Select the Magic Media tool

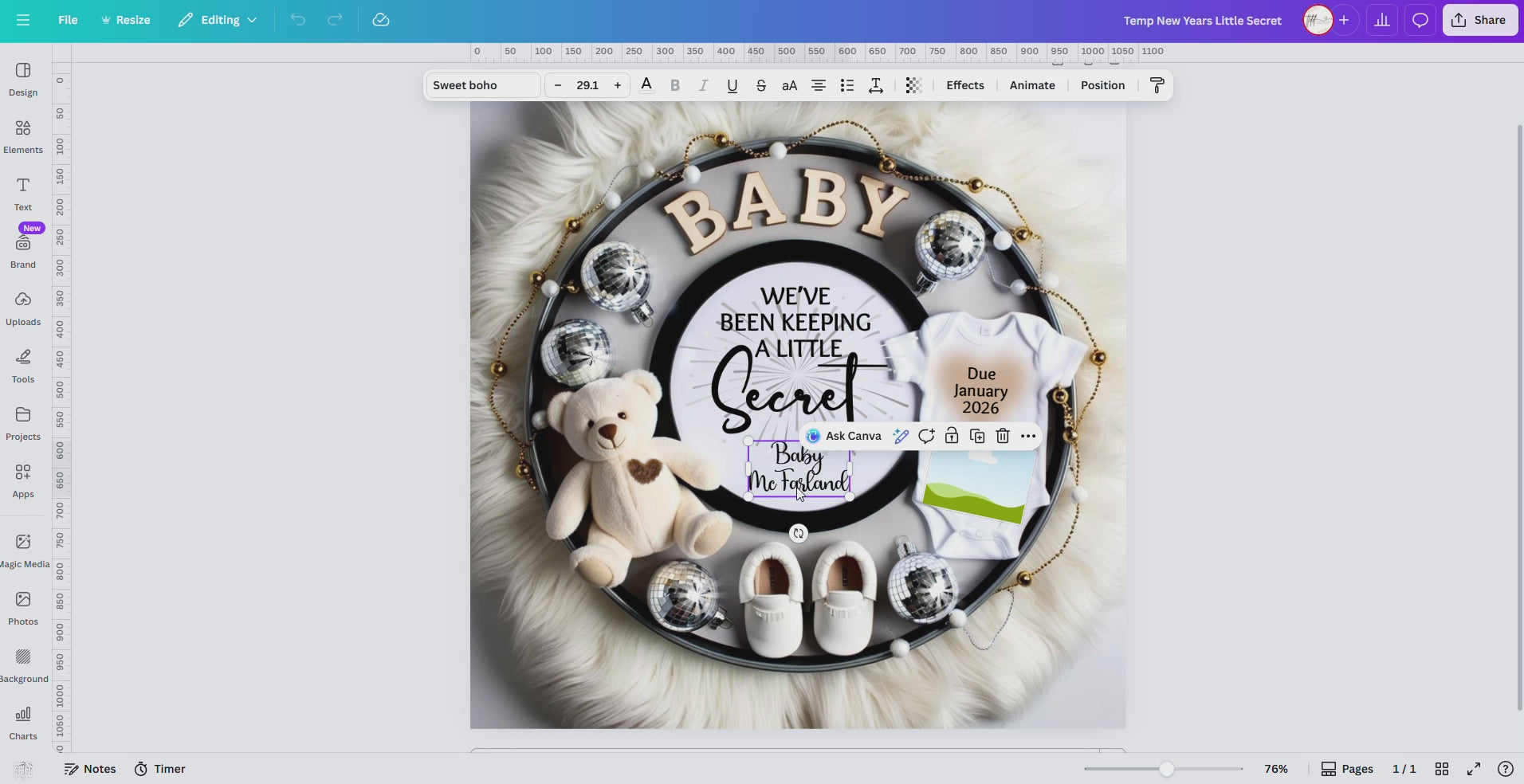tap(24, 548)
